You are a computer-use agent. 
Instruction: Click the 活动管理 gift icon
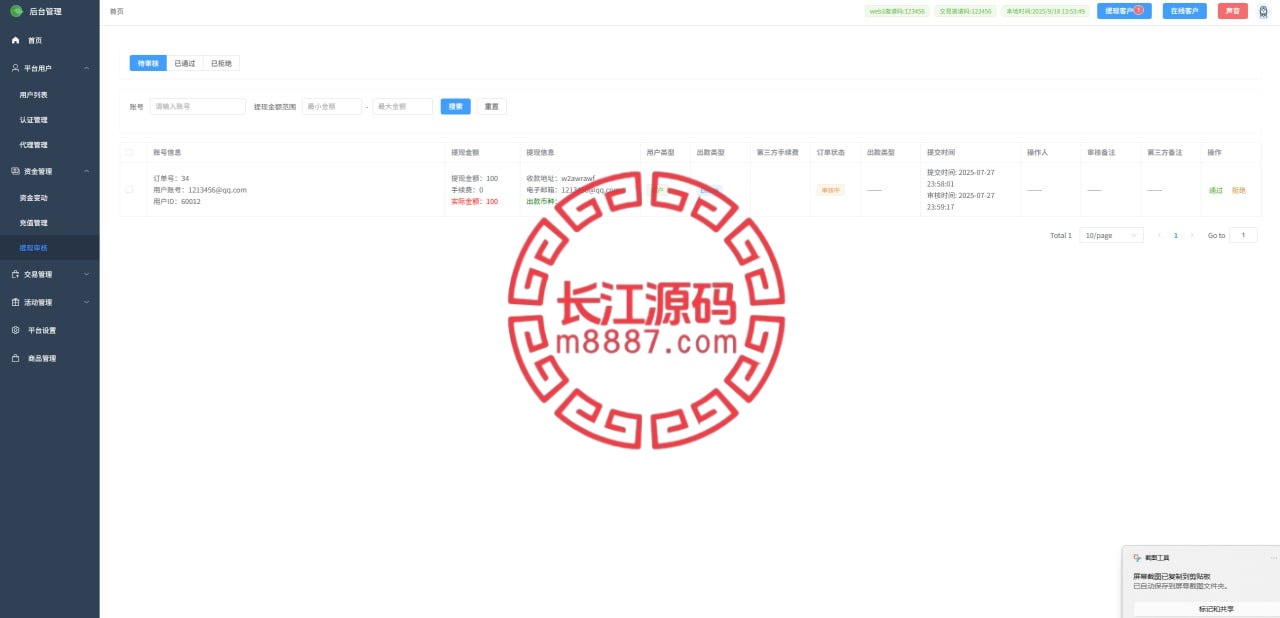[15, 302]
